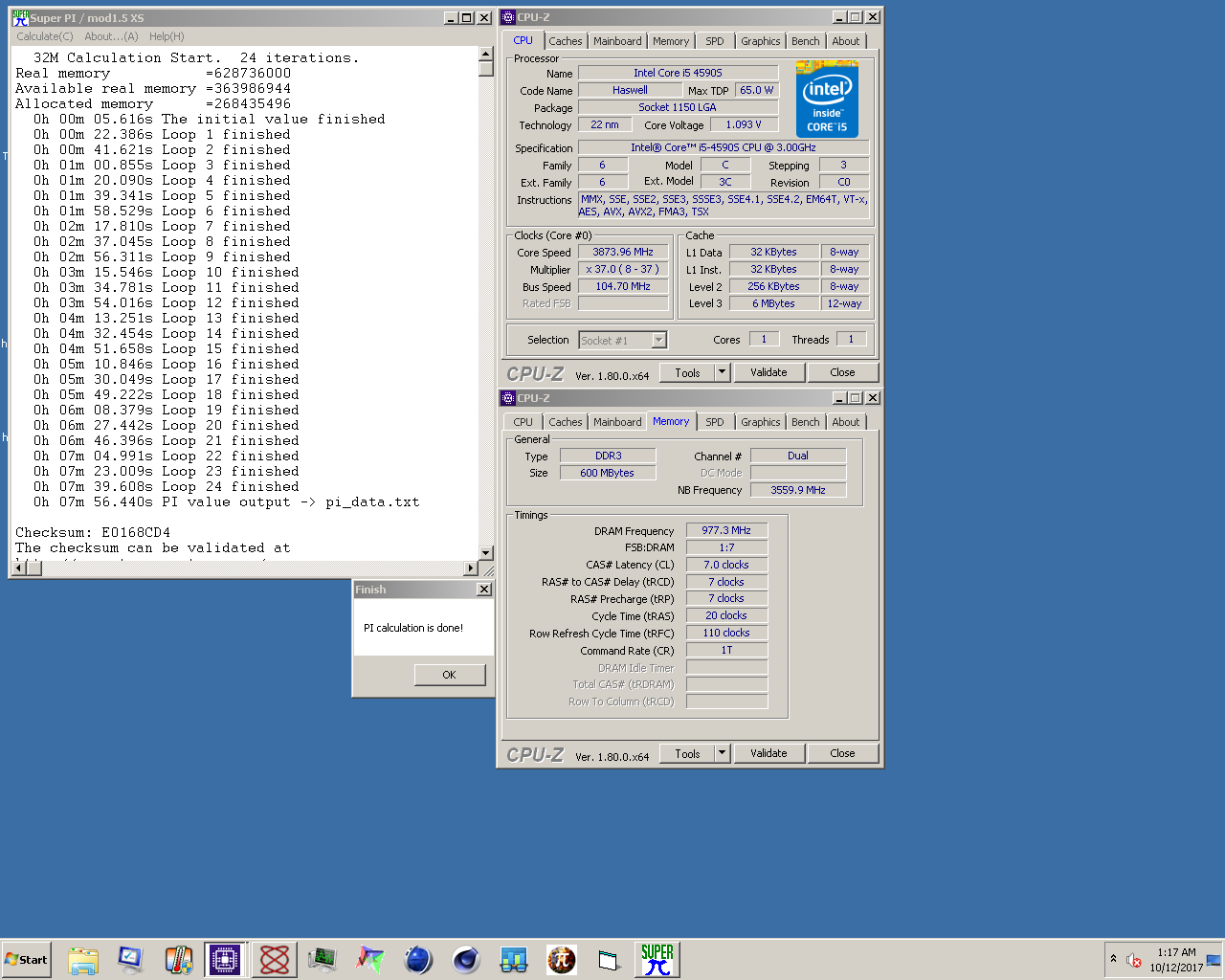Image resolution: width=1225 pixels, height=980 pixels.
Task: Click the red atom-shaped taskbar icon
Action: 274,960
